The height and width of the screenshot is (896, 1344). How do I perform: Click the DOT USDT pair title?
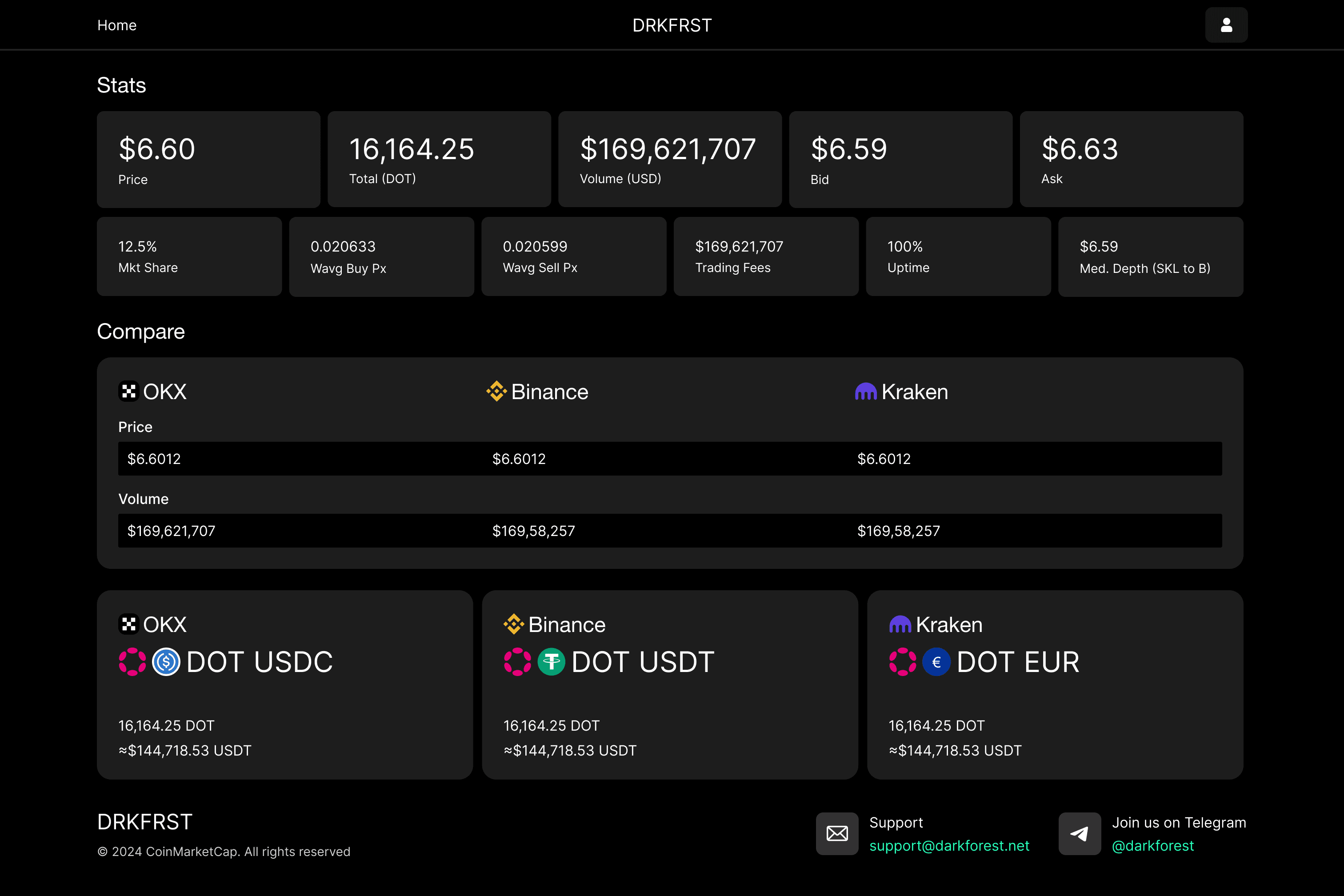point(643,662)
